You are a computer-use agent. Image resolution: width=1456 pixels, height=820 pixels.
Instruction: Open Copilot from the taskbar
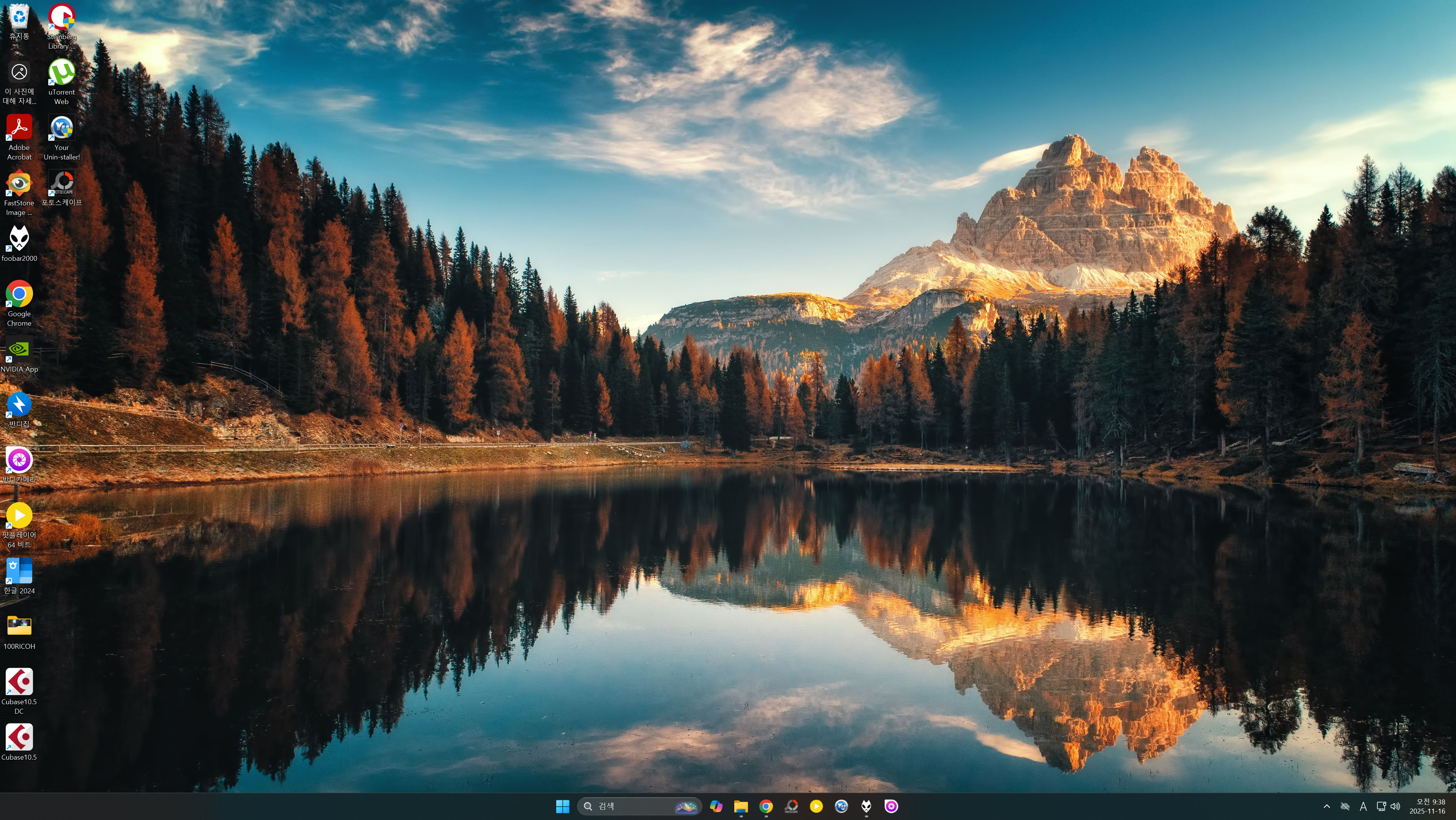pyautogui.click(x=716, y=806)
